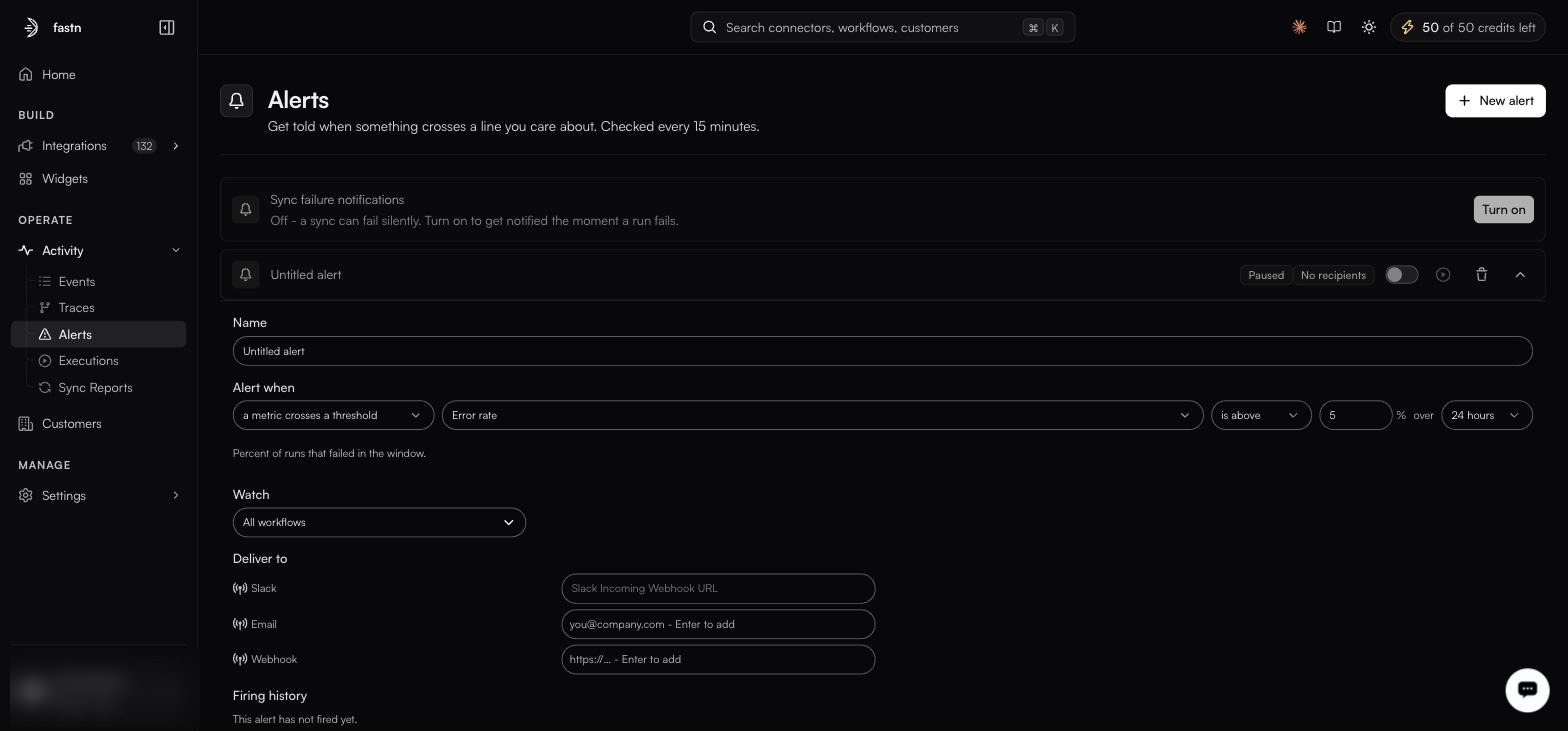Click the New alert button
The height and width of the screenshot is (731, 1568).
[1495, 100]
